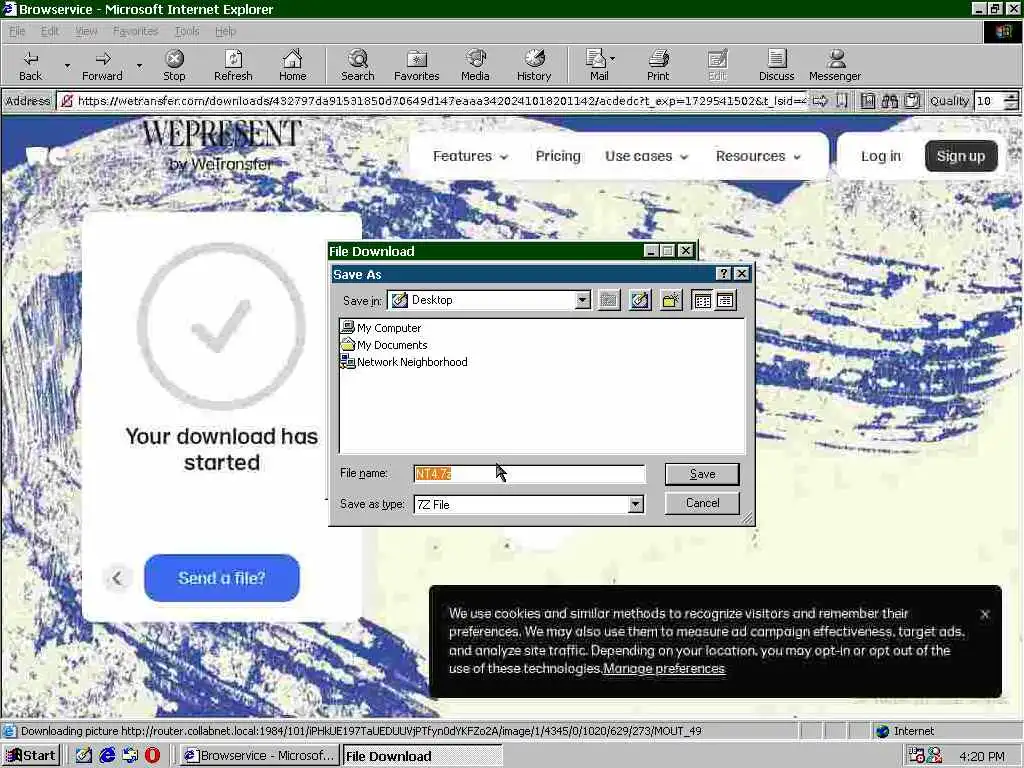Viewport: 1024px width, 768px height.
Task: Open the Favorites toolbar button
Action: [x=416, y=65]
